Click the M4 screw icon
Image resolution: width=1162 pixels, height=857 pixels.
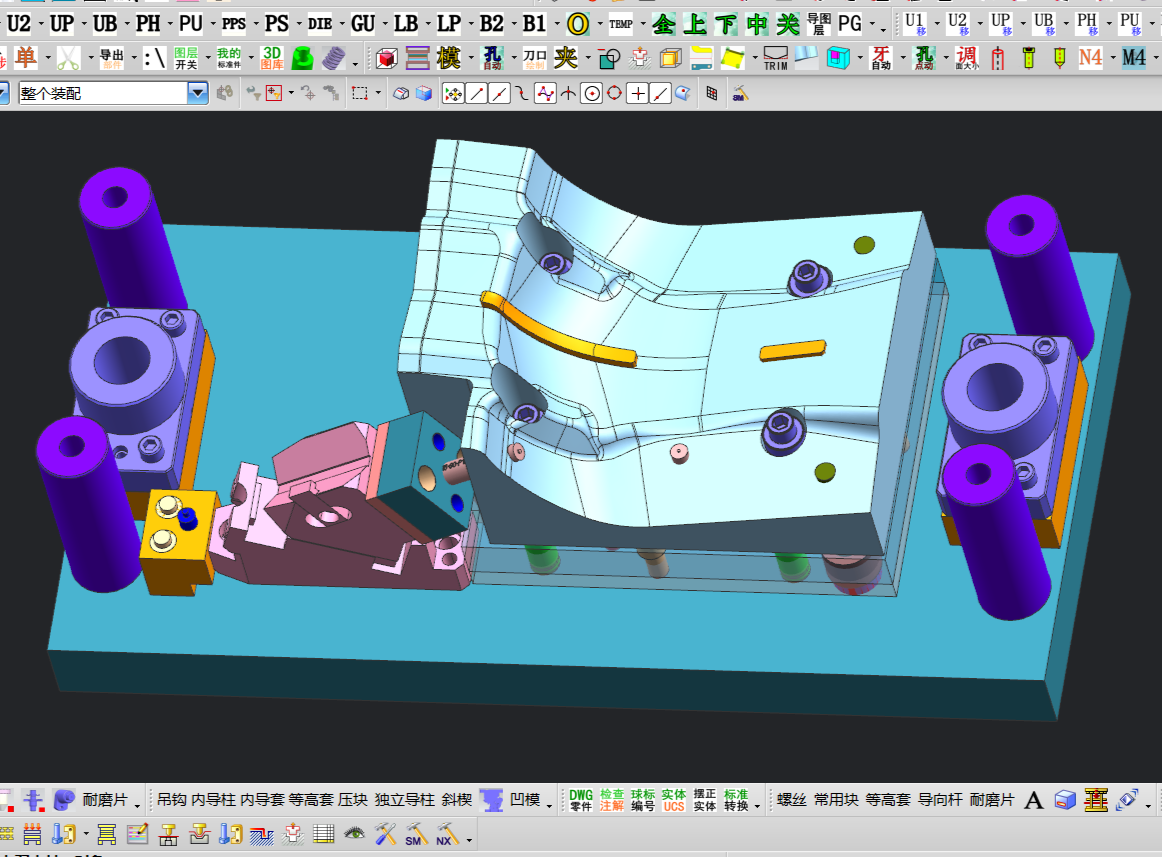[1133, 57]
